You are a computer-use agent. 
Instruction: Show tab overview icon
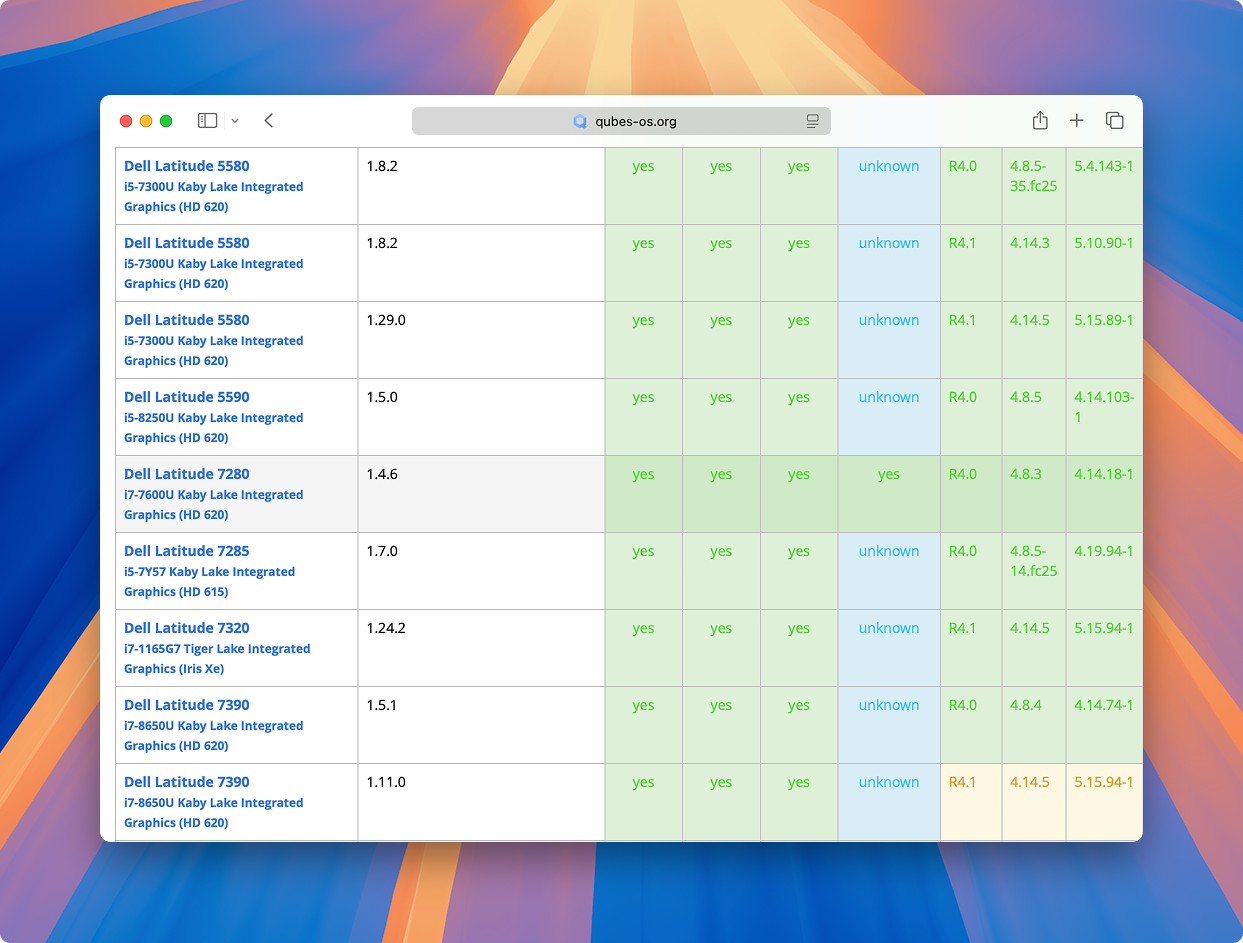1115,121
